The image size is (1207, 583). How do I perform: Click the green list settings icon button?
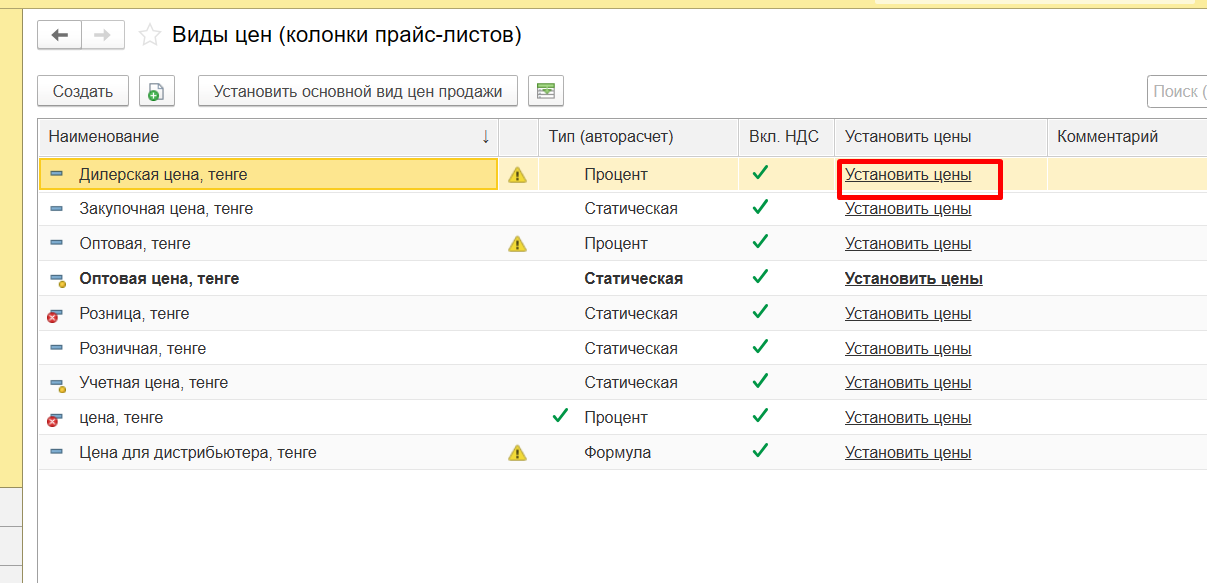tap(546, 91)
